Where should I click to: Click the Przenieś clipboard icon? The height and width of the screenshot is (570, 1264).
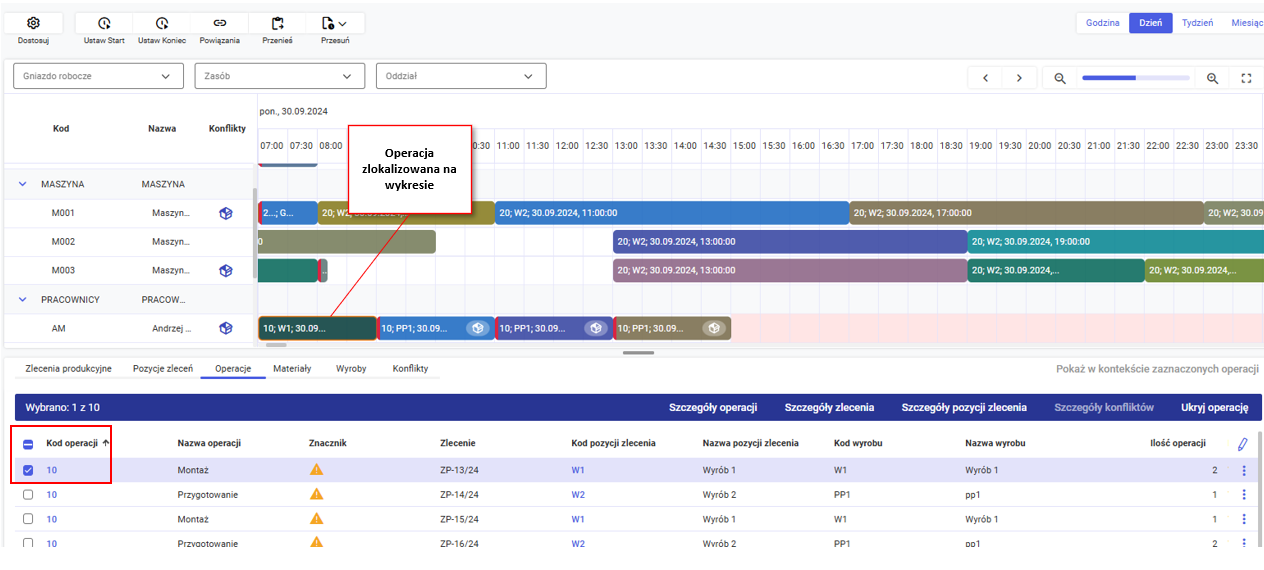(x=277, y=23)
